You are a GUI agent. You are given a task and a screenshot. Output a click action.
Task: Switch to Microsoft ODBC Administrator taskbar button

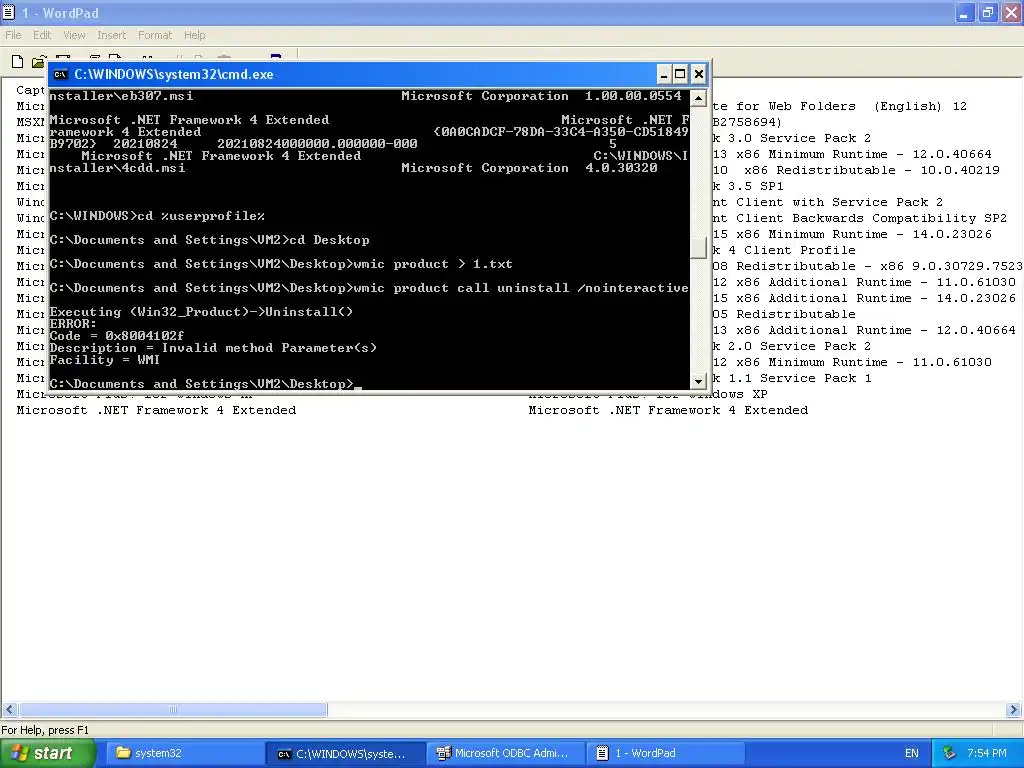pyautogui.click(x=505, y=753)
